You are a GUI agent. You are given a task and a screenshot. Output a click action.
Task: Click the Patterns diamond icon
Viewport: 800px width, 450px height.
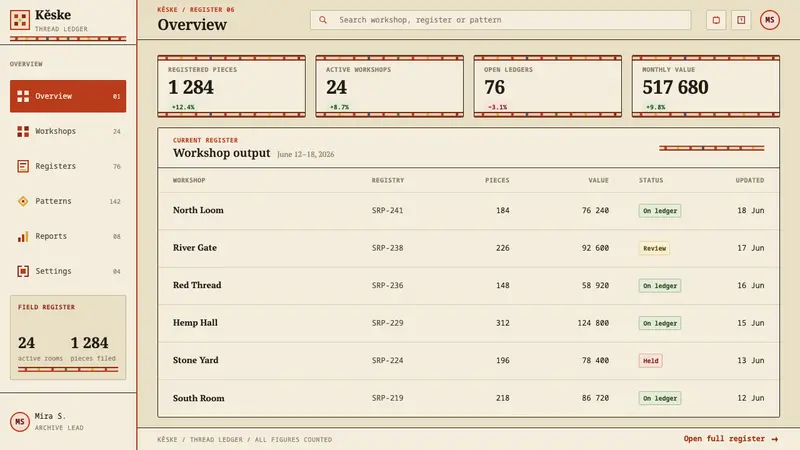(x=23, y=201)
